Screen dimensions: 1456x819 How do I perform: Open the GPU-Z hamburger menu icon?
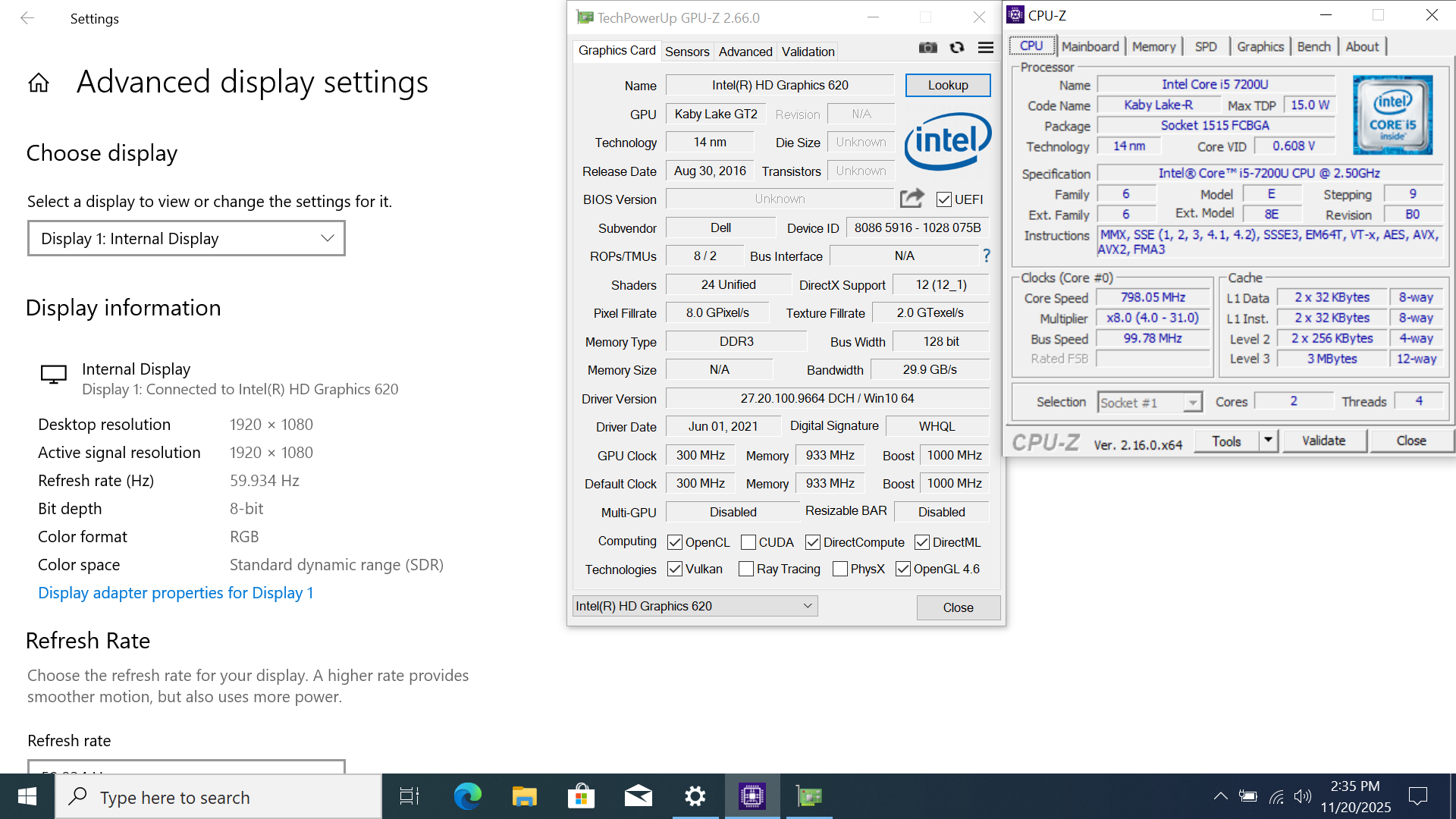986,48
